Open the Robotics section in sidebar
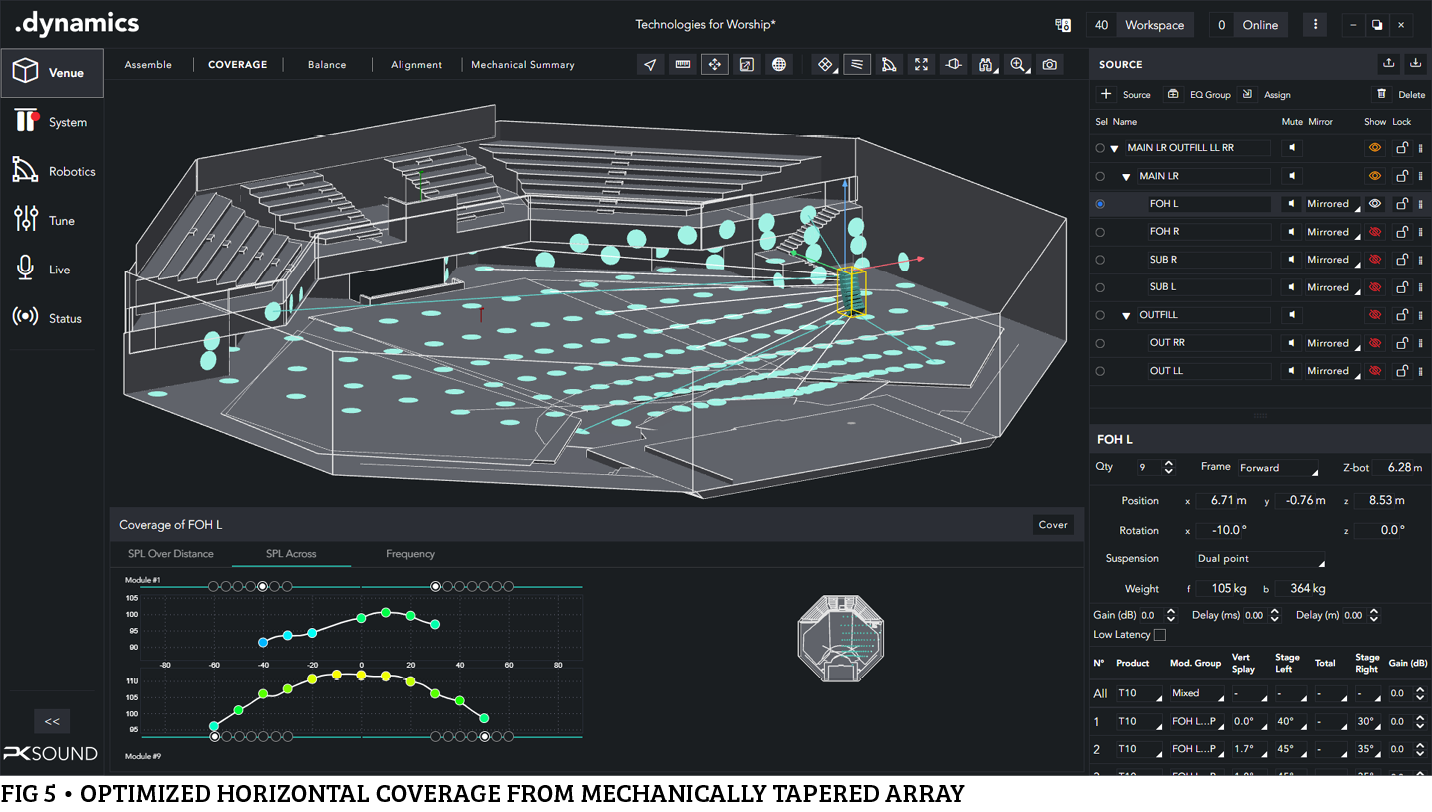The image size is (1432, 812). coord(52,172)
